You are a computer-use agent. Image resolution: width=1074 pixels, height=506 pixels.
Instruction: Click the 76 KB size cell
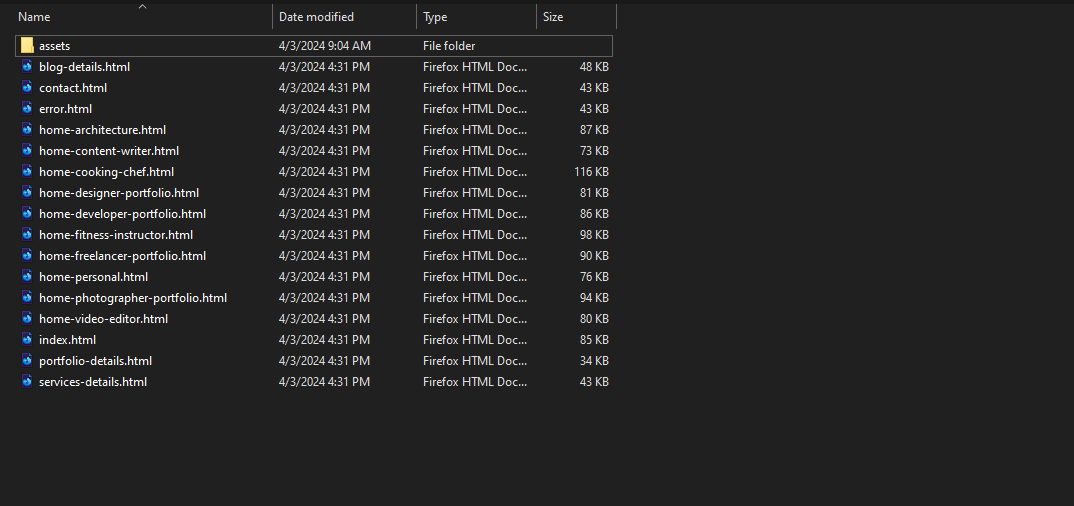[594, 277]
